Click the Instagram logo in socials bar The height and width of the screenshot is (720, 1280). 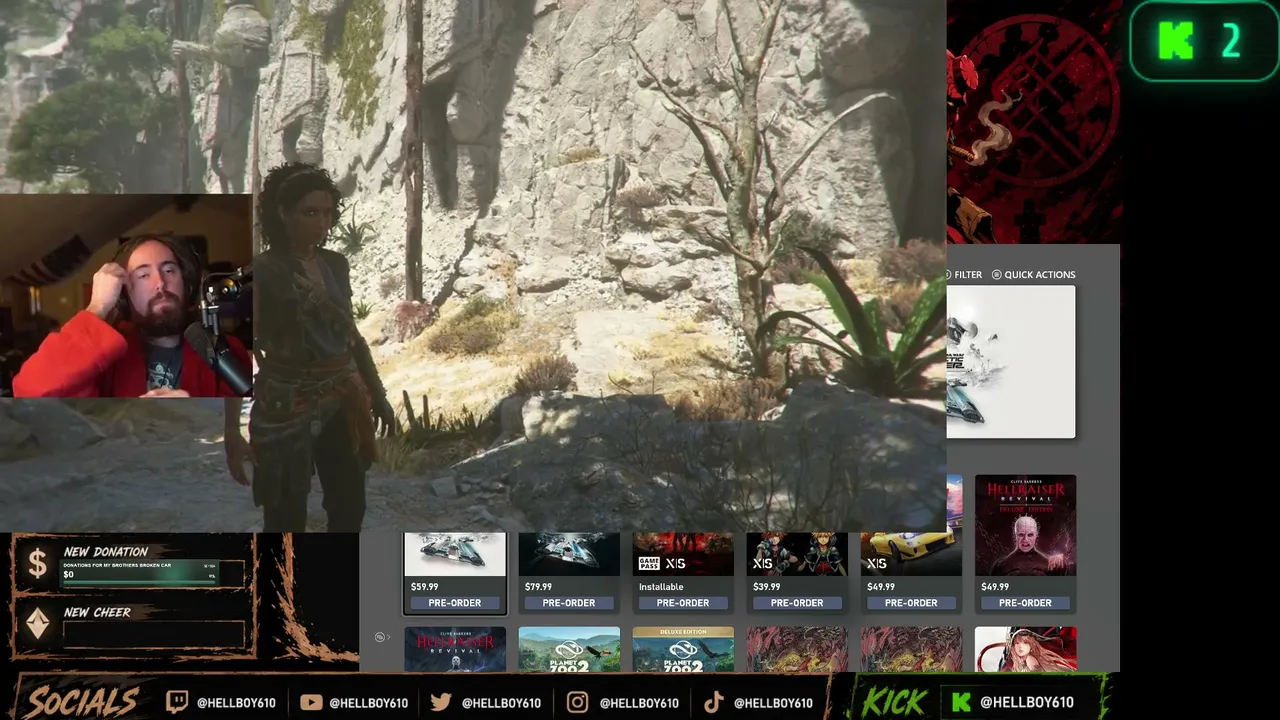(577, 702)
